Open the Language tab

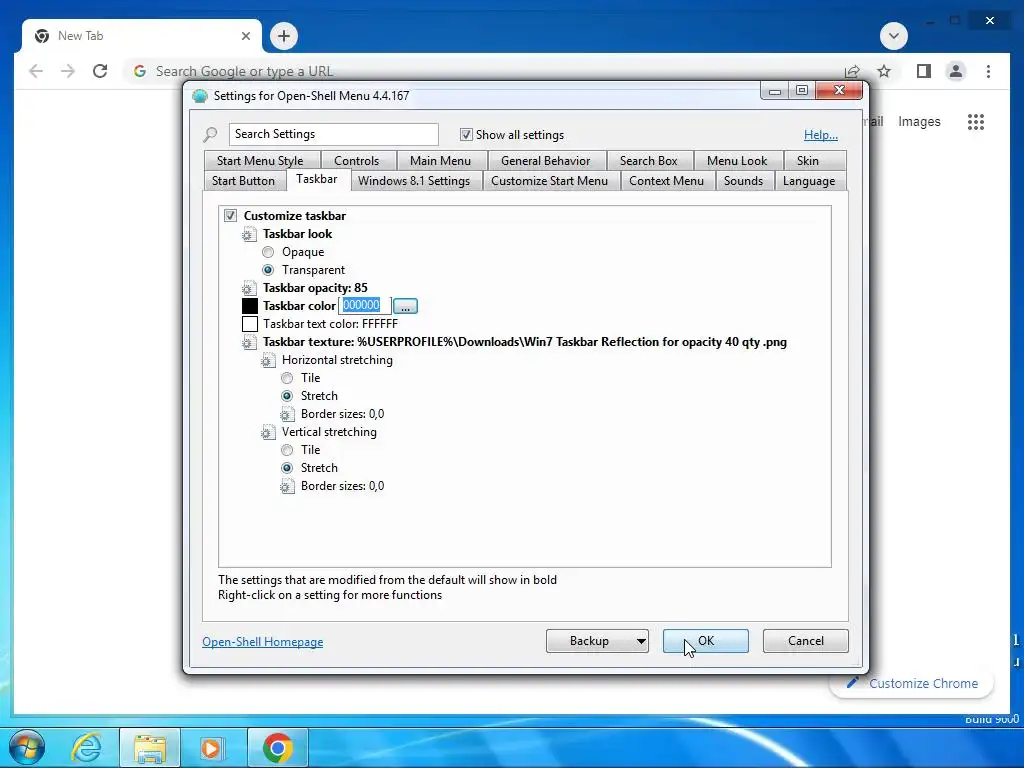808,181
